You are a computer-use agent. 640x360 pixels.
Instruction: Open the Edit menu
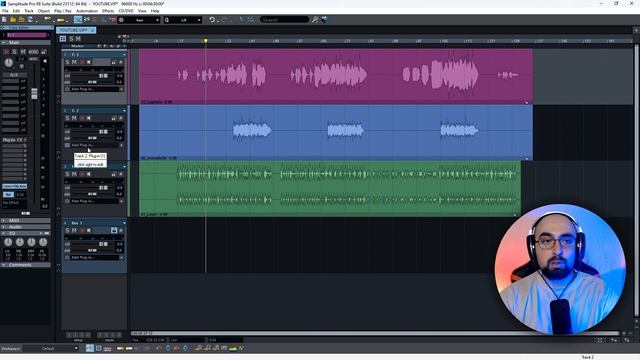pyautogui.click(x=16, y=11)
